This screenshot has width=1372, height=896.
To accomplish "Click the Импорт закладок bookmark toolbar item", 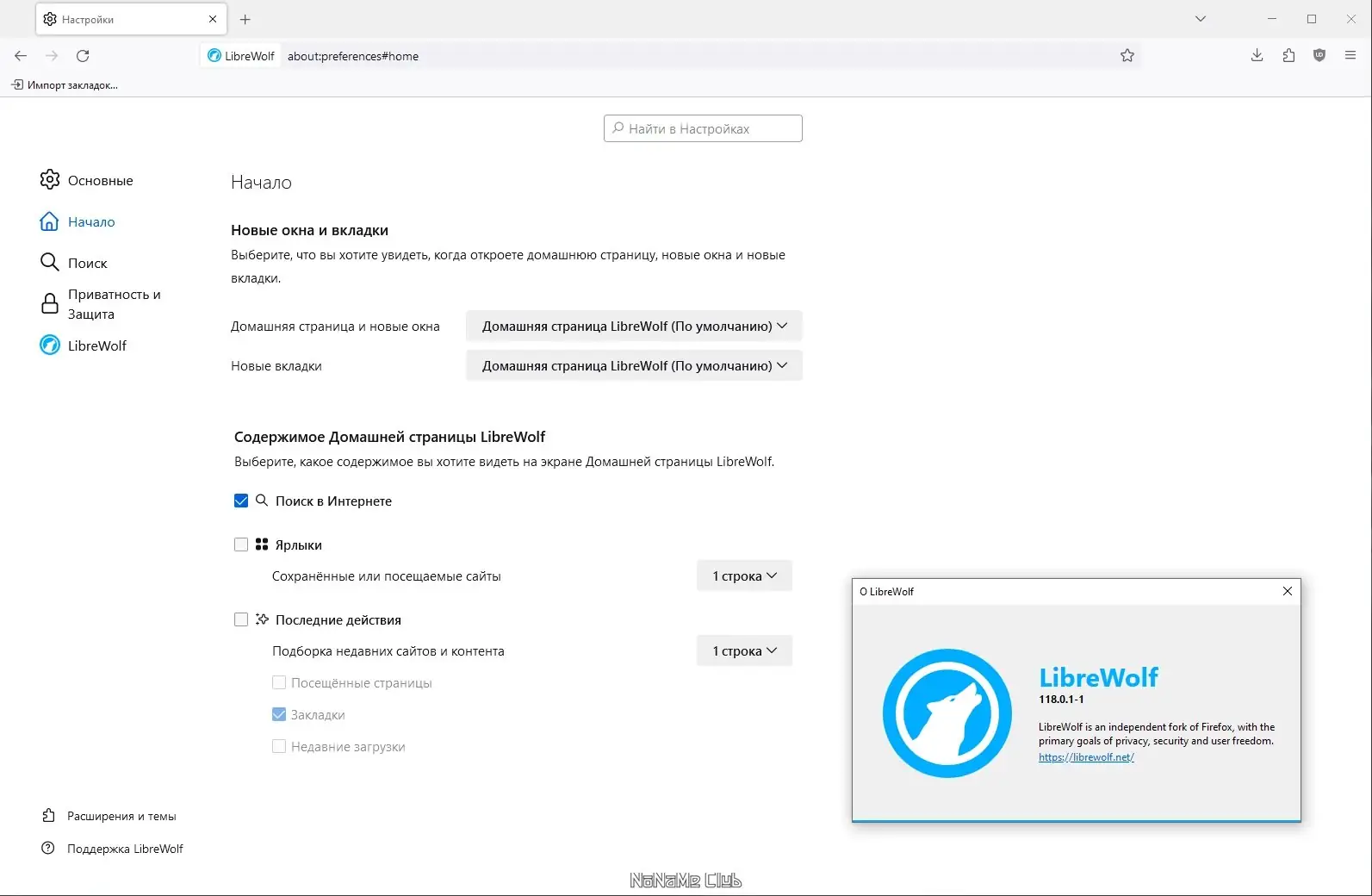I will point(65,85).
